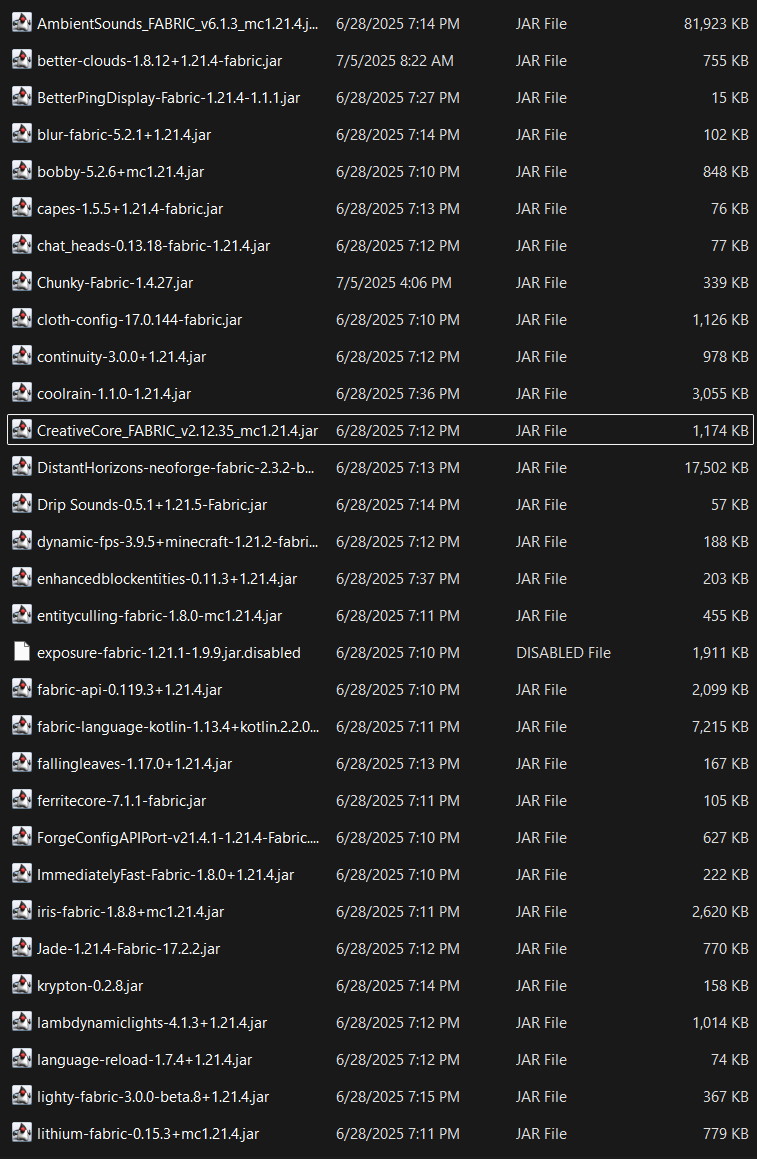The image size is (757, 1159).
Task: Select the ForgeConfigAPIPort JAR file icon
Action: click(x=22, y=837)
